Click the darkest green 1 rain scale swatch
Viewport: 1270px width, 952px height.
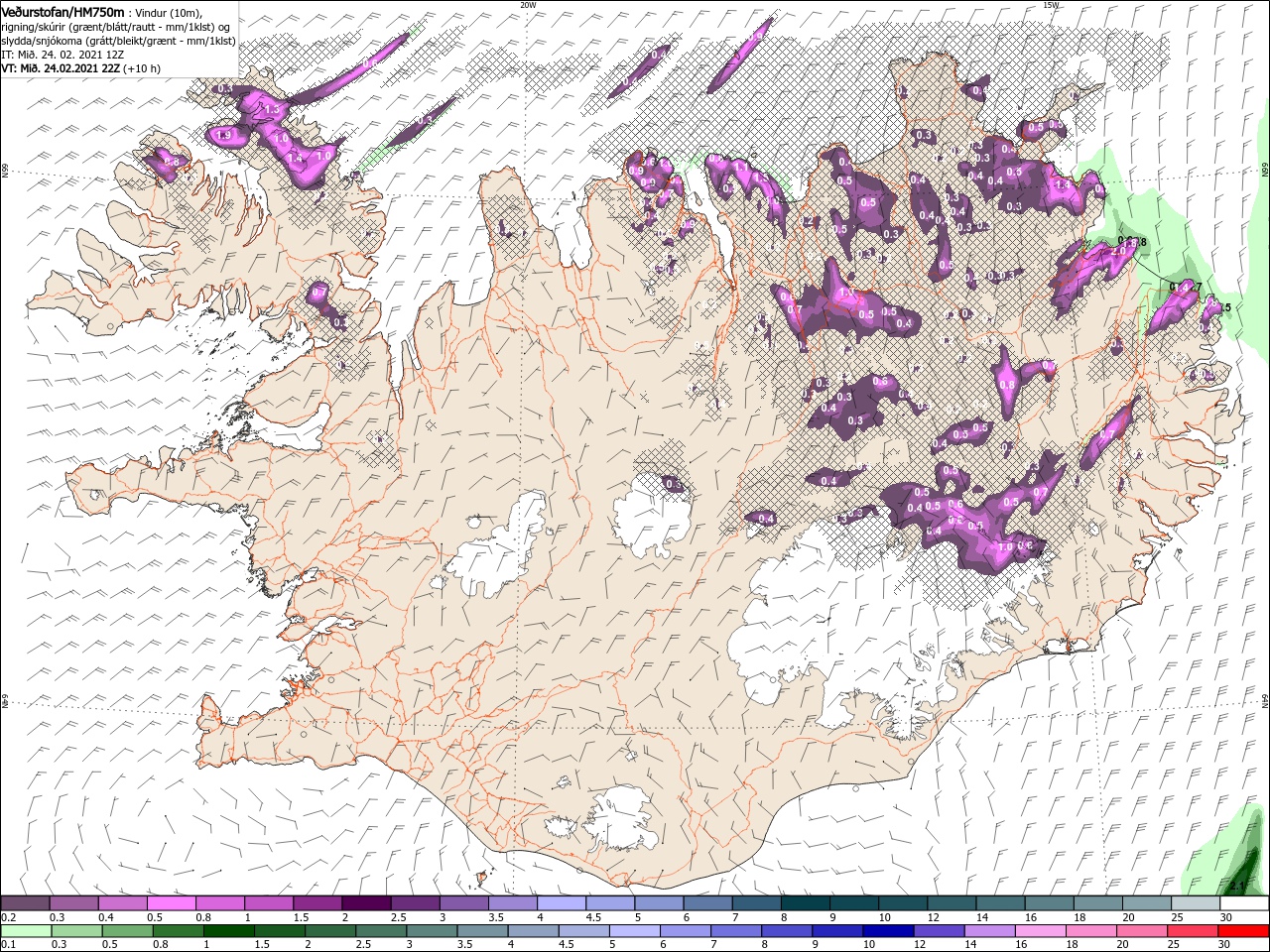pos(228,931)
